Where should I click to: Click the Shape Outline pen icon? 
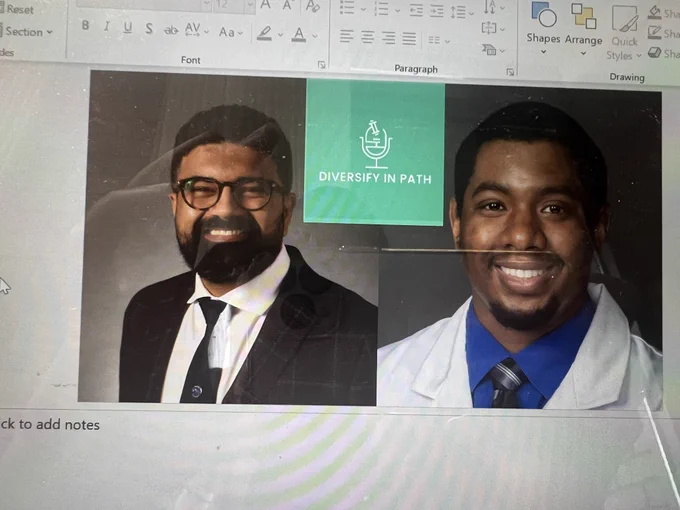654,33
